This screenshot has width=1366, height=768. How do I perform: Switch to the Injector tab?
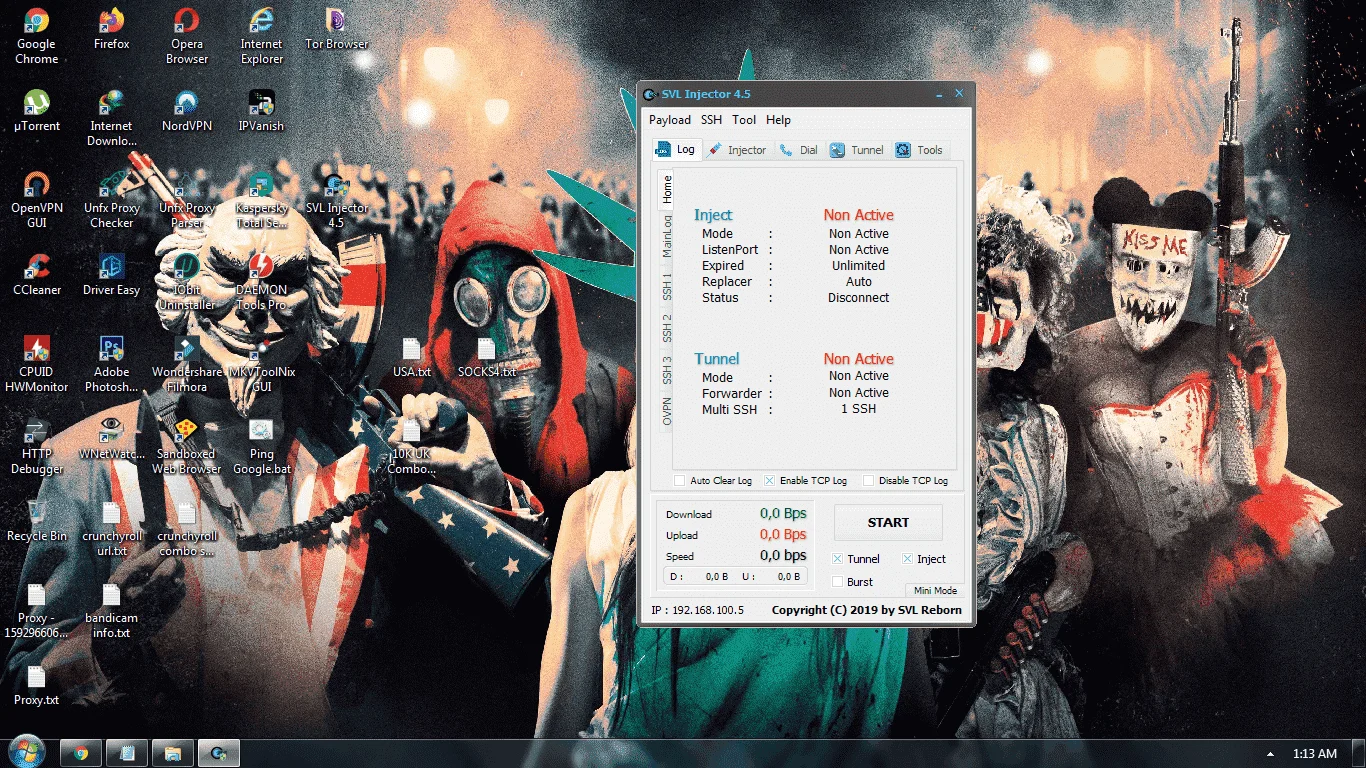coord(737,150)
